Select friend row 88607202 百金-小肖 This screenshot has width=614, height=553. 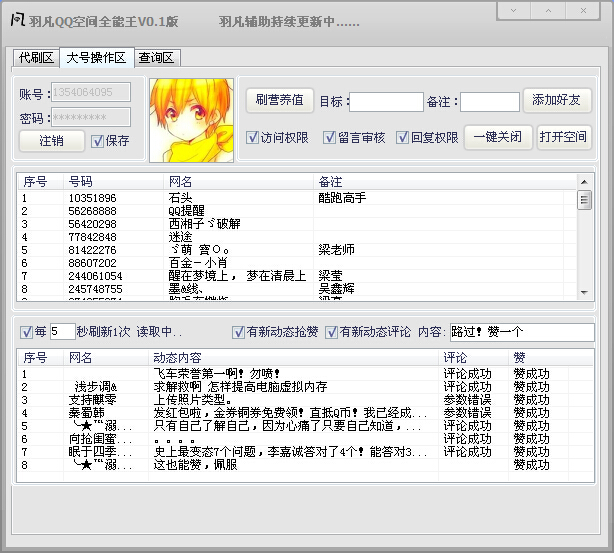pyautogui.click(x=296, y=263)
